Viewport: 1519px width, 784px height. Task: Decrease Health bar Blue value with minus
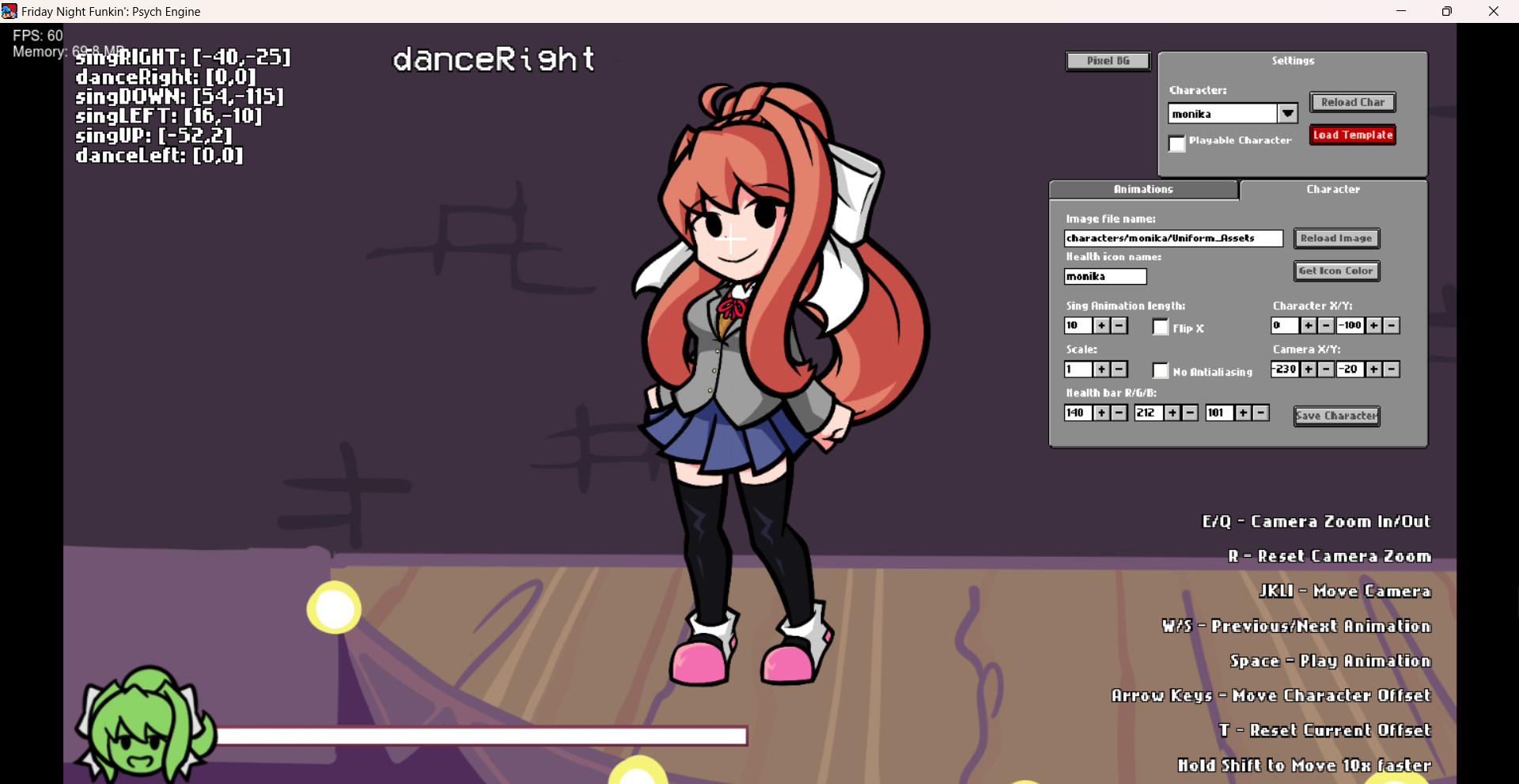coord(1261,413)
